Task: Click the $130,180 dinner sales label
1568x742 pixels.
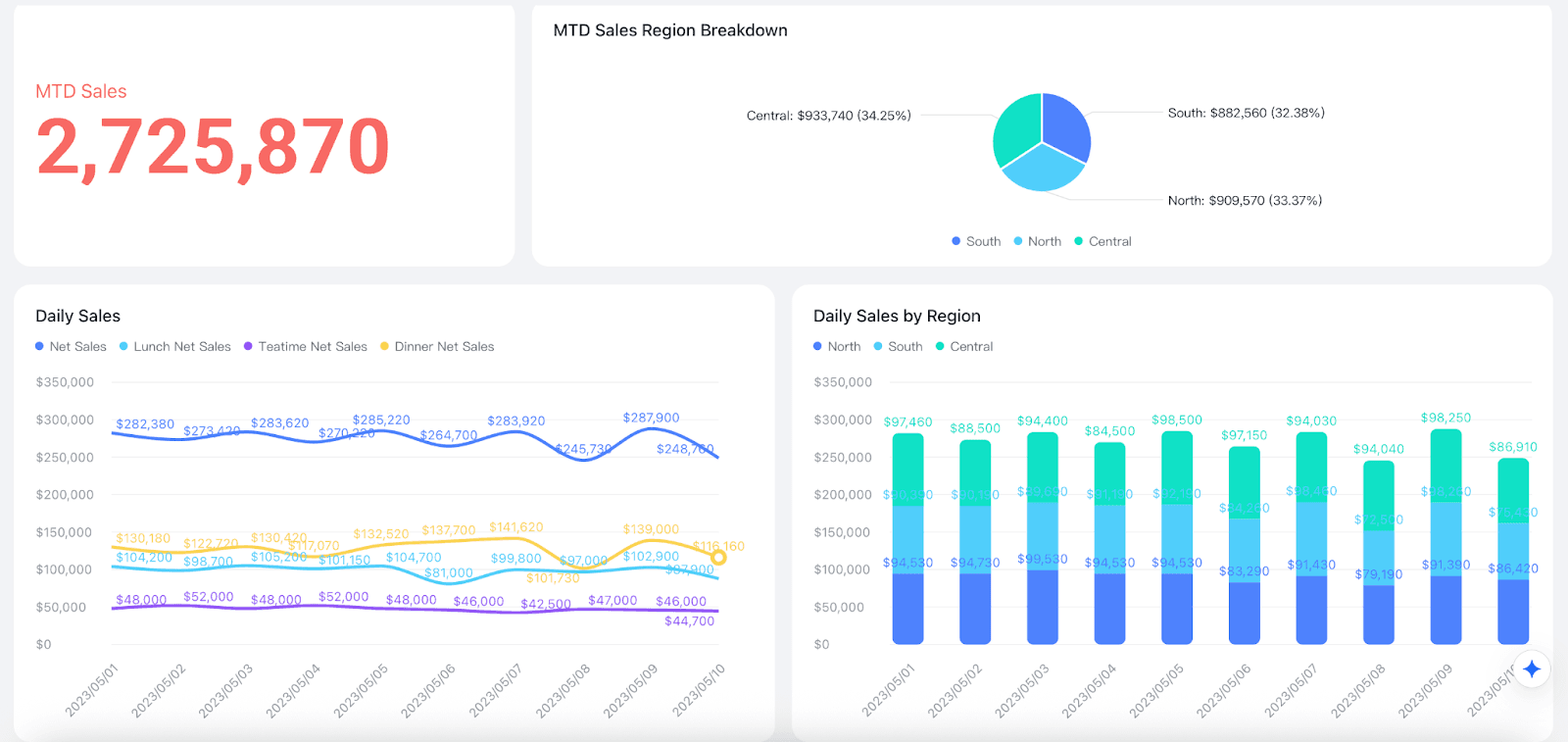Action: (143, 538)
